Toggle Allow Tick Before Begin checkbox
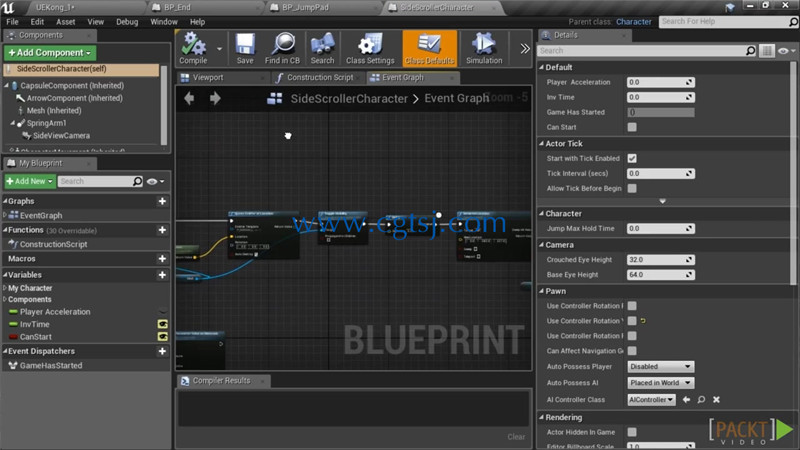Viewport: 800px width, 450px height. pos(632,188)
